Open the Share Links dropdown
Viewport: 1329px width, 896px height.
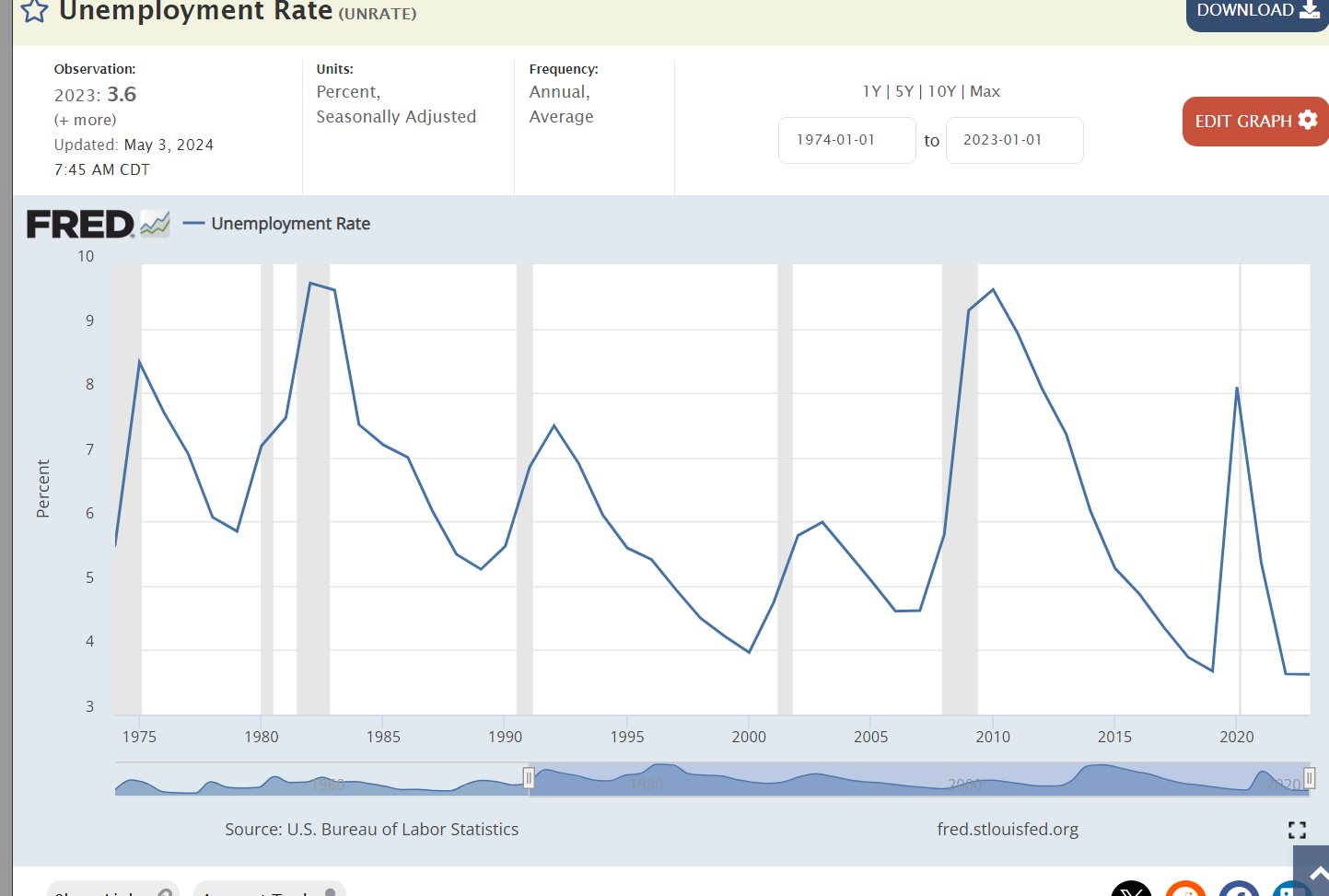point(112,890)
